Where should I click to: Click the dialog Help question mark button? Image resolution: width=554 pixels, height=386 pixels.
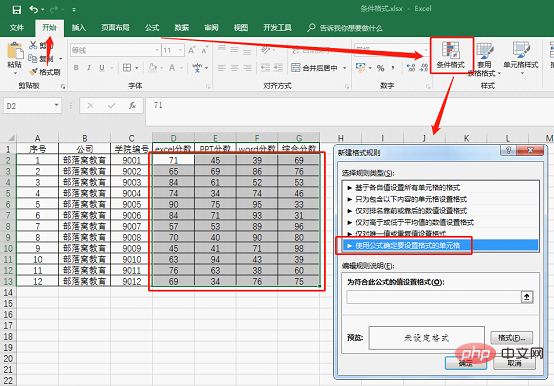508,150
